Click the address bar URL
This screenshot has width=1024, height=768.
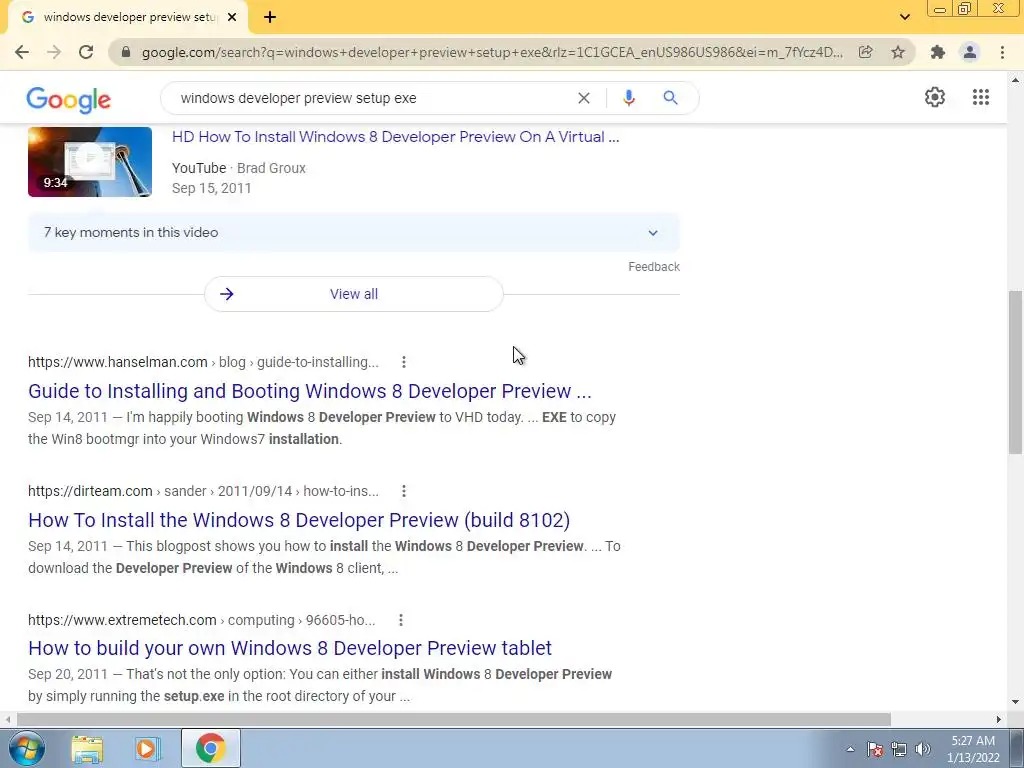pos(492,52)
